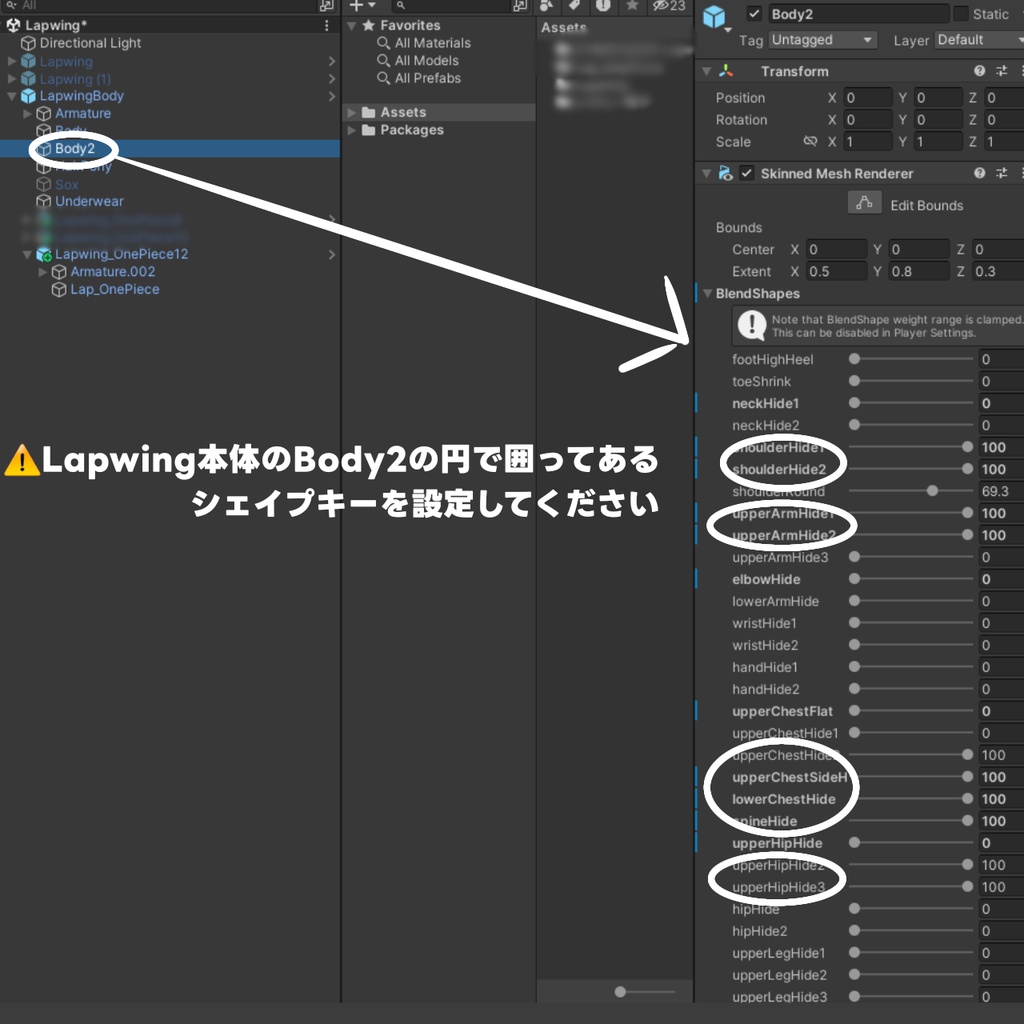Open Lapwing (1) prefab via its chevron arrow
The image size is (1024, 1024).
tap(332, 78)
